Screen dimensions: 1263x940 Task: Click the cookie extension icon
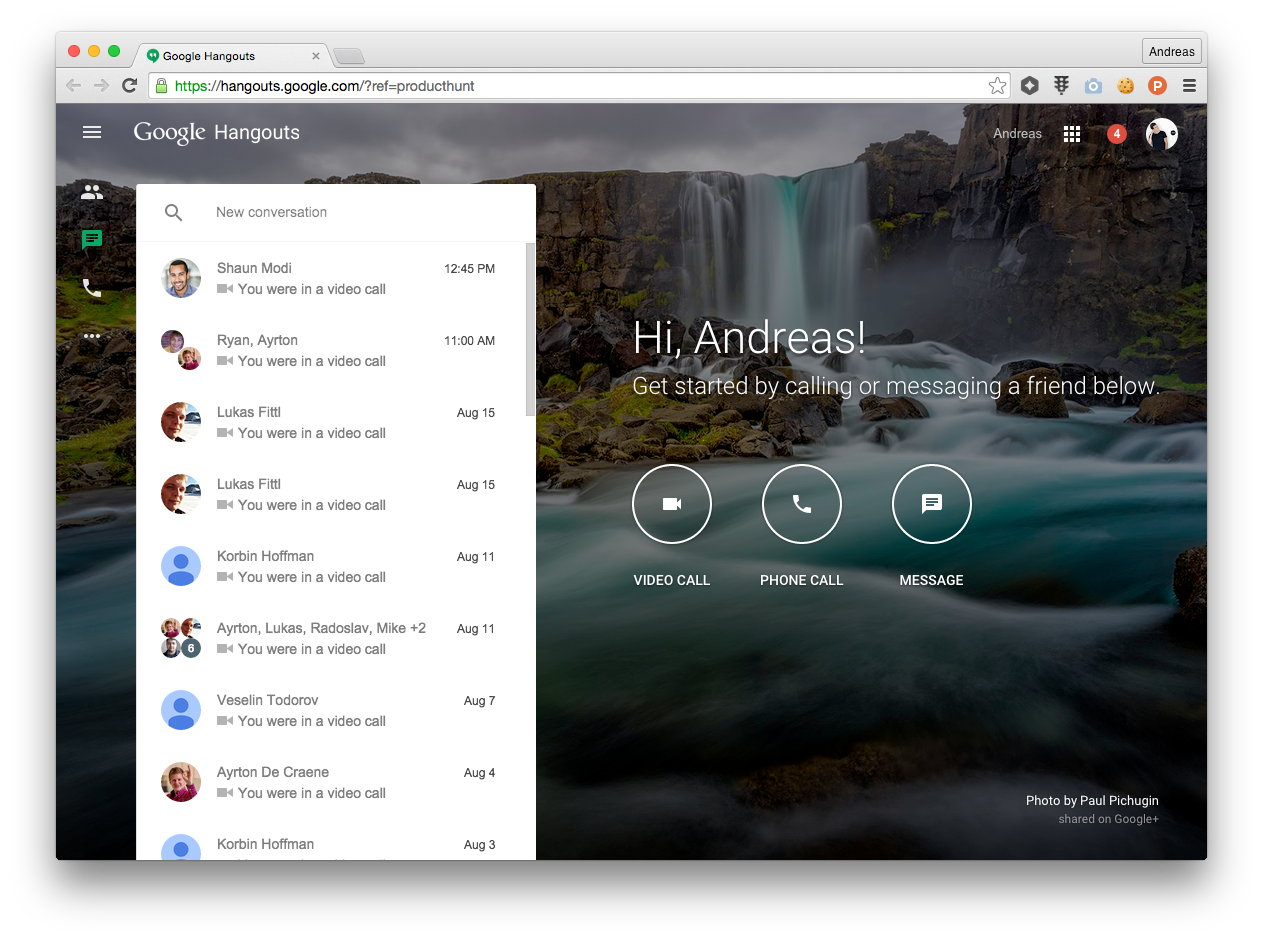coord(1125,86)
